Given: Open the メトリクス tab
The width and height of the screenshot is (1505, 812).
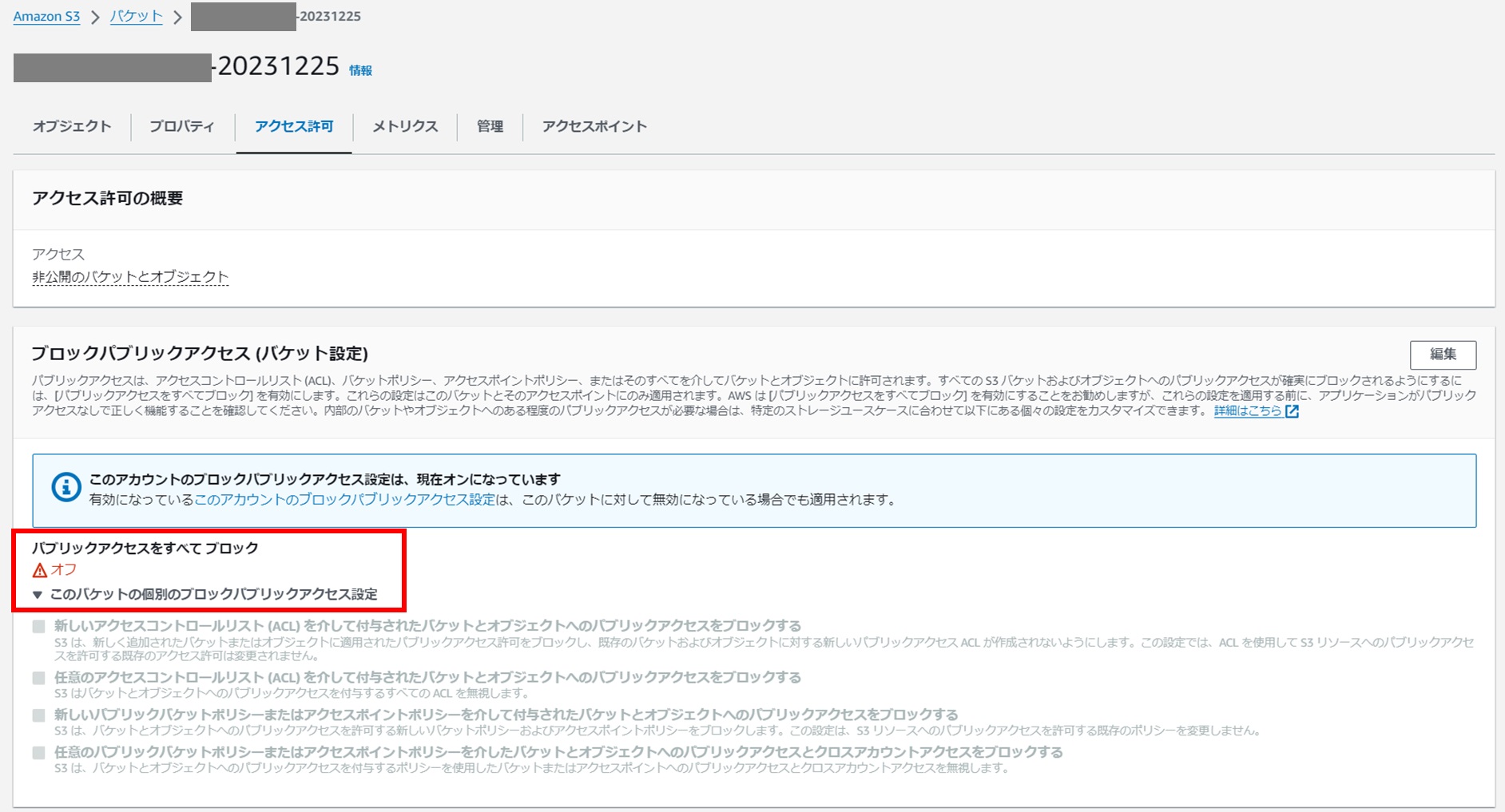Looking at the screenshot, I should click(404, 126).
